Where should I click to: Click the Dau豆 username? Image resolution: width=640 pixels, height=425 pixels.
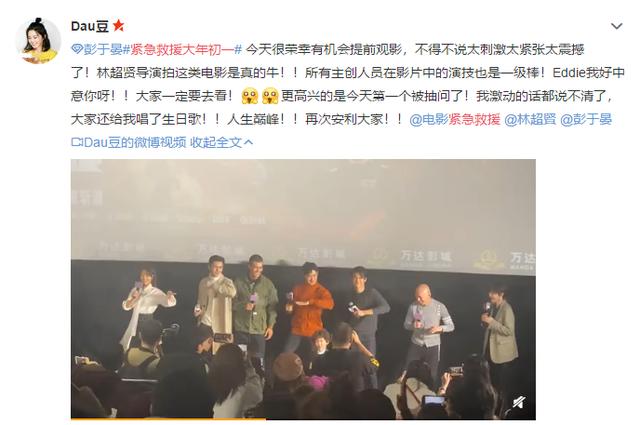pos(90,26)
